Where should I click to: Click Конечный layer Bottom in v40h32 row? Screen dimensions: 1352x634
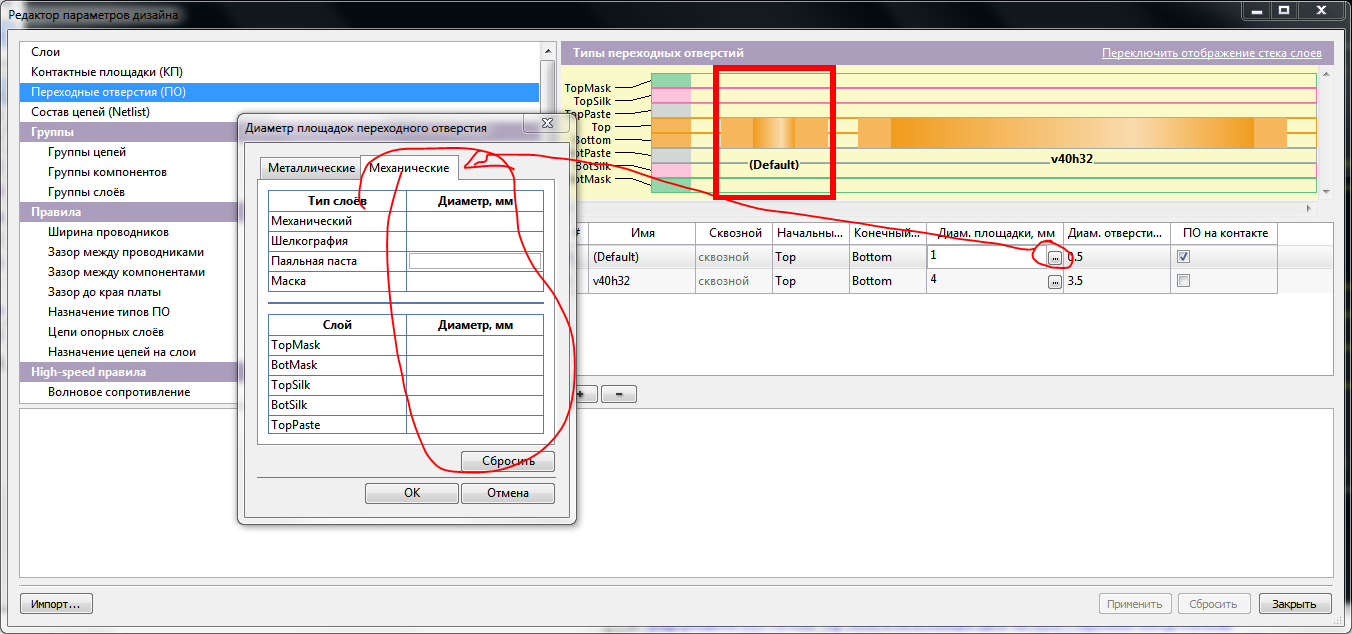click(887, 281)
